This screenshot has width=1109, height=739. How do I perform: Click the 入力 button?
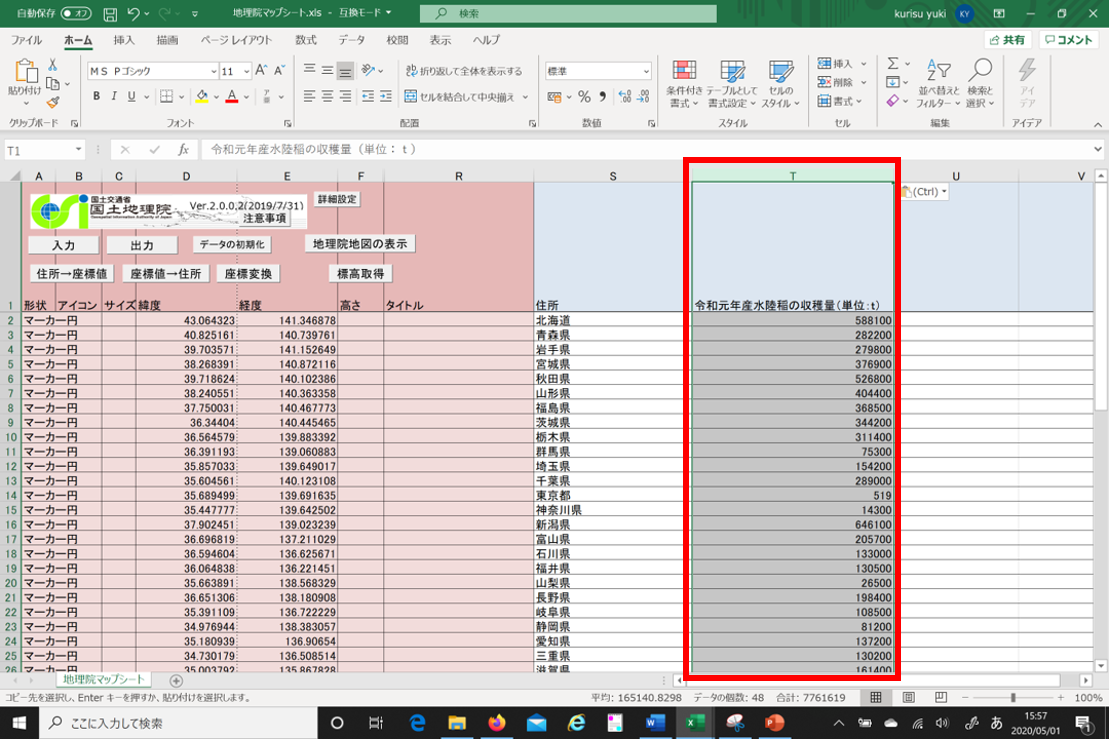coord(64,245)
